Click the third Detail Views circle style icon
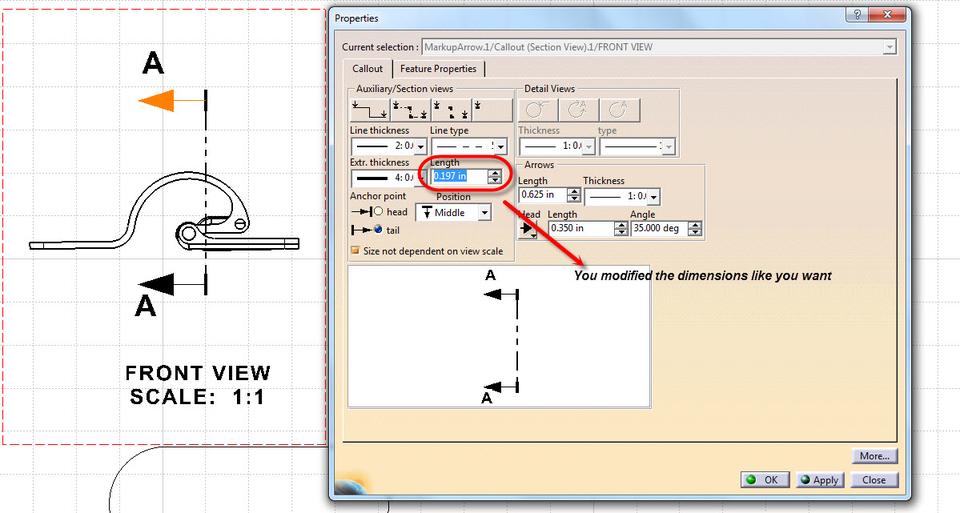The image size is (960, 513). (x=620, y=110)
